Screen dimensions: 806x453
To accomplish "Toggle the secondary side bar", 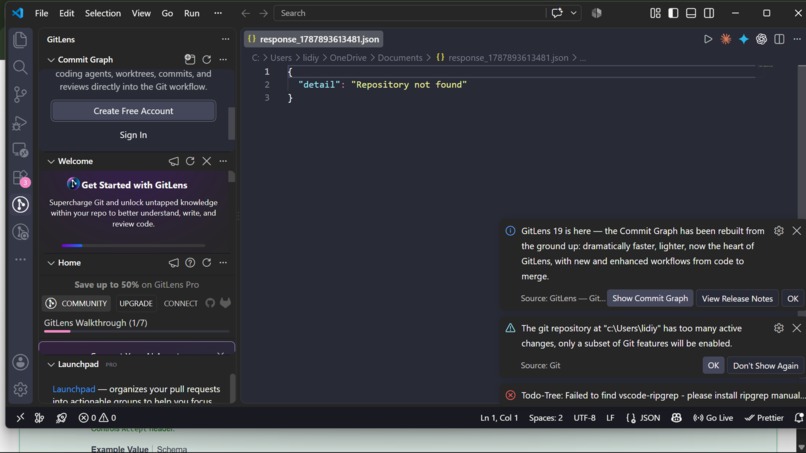I will [x=709, y=13].
